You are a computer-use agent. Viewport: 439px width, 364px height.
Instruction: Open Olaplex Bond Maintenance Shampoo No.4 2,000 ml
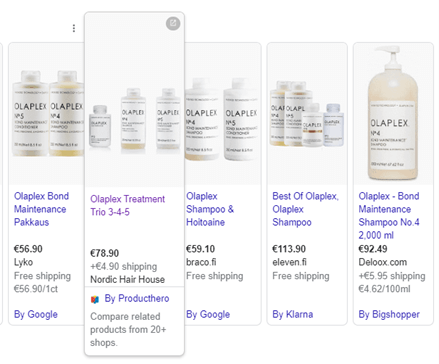(x=389, y=215)
